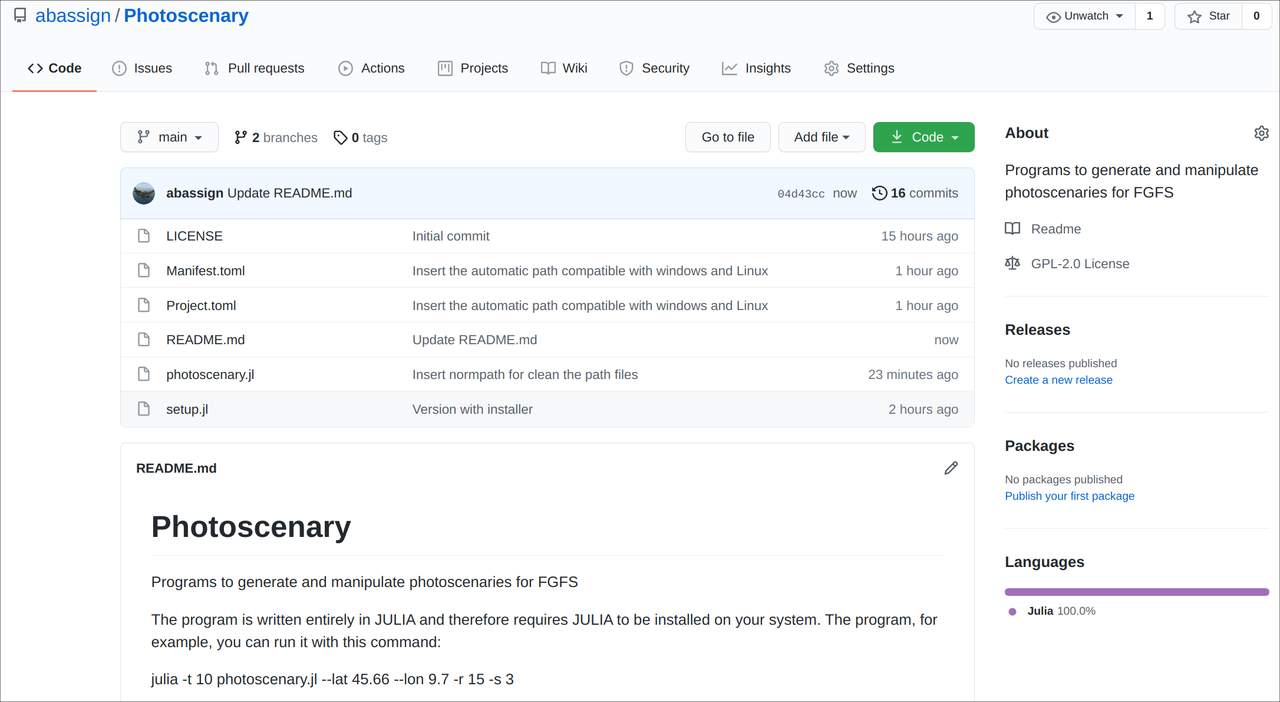Click the abassign avatar in commit bar
Image resolution: width=1280 pixels, height=702 pixels.
pos(144,193)
